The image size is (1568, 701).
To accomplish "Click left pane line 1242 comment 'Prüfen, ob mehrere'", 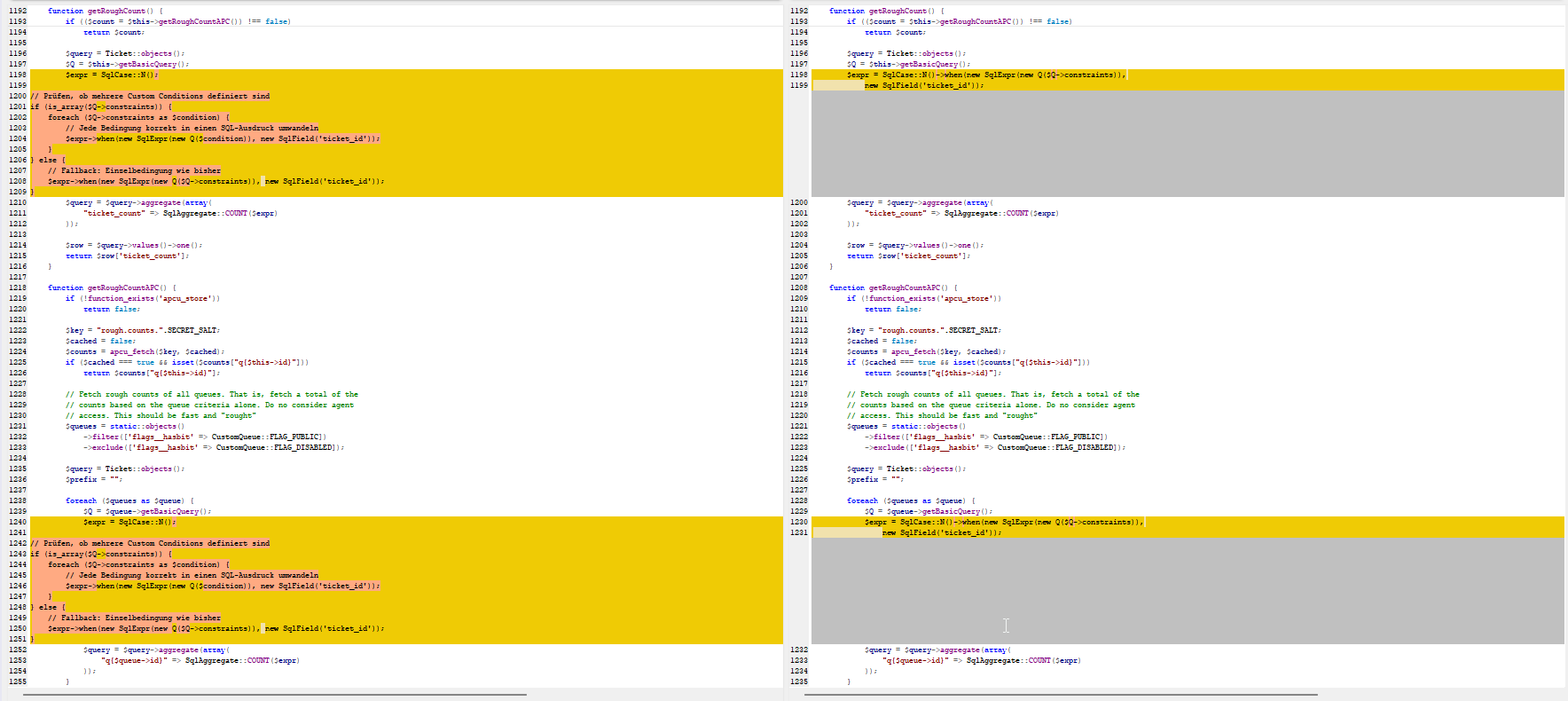I will coord(150,543).
